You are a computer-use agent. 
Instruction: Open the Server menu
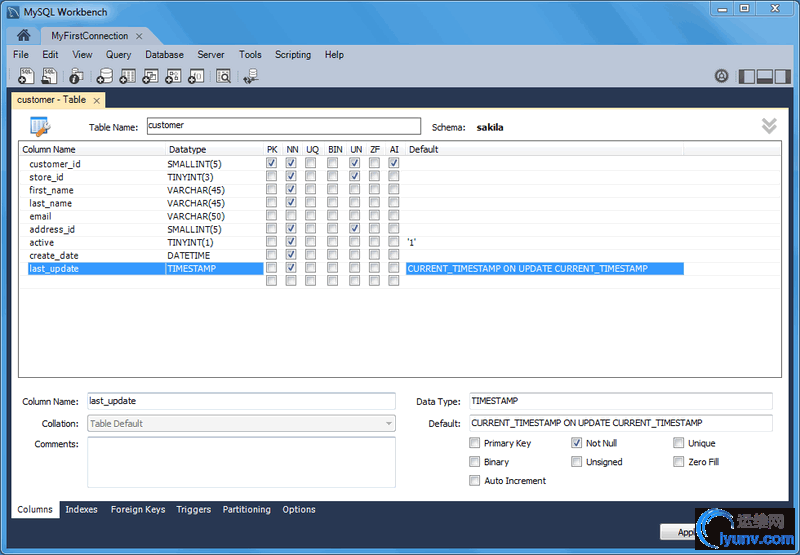[211, 55]
